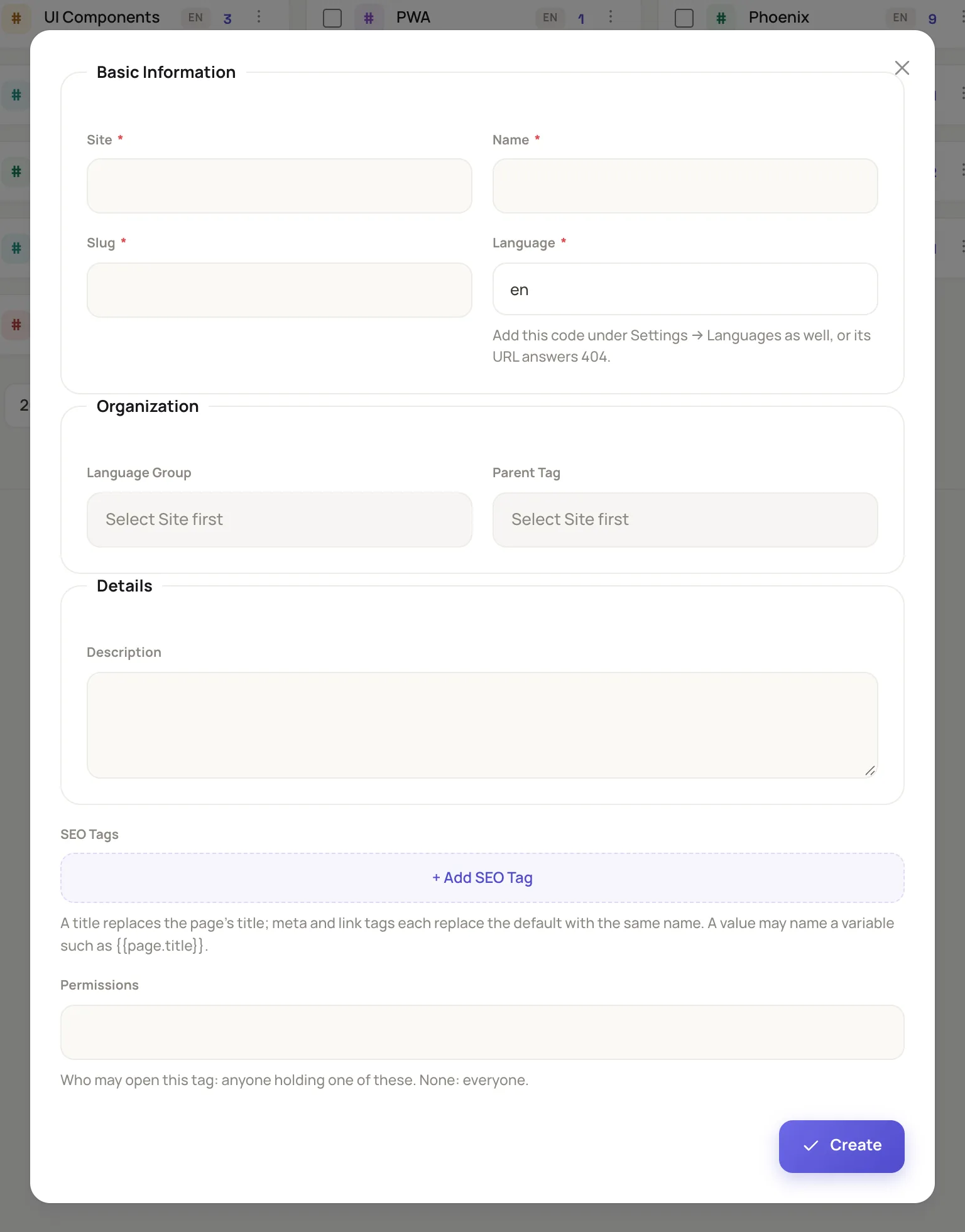
Task: Select the PWA tag name
Action: [x=413, y=18]
